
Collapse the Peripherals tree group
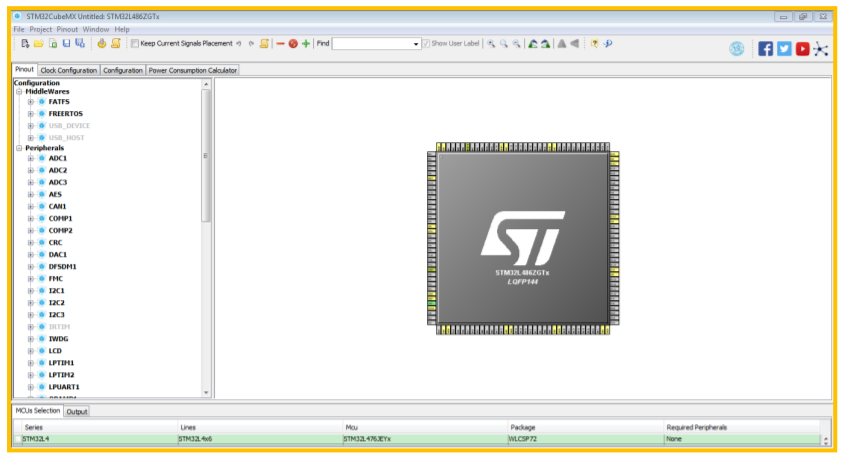coord(19,148)
